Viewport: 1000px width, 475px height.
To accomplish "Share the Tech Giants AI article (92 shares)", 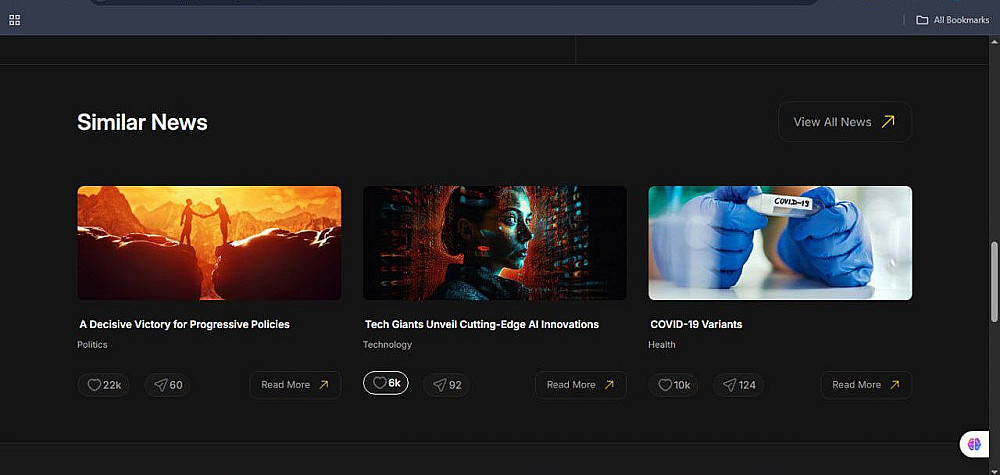I will click(446, 385).
